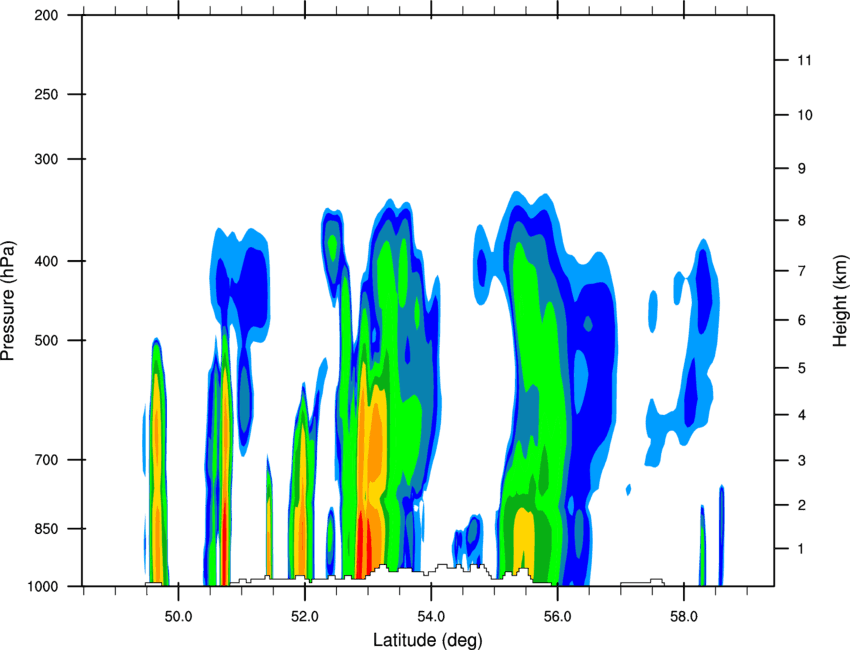Click the Pressure (hPa) axis title
This screenshot has width=850, height=650.
(8, 301)
